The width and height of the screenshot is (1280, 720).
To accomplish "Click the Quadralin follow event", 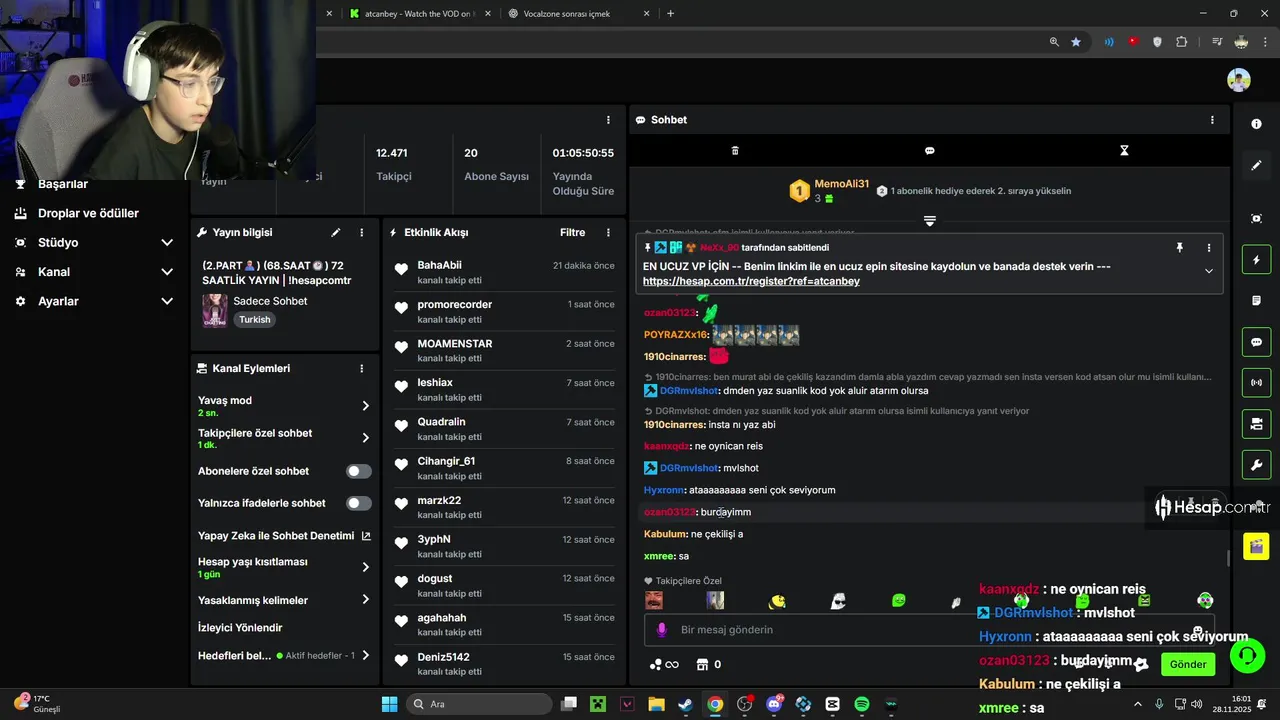I will tap(504, 428).
